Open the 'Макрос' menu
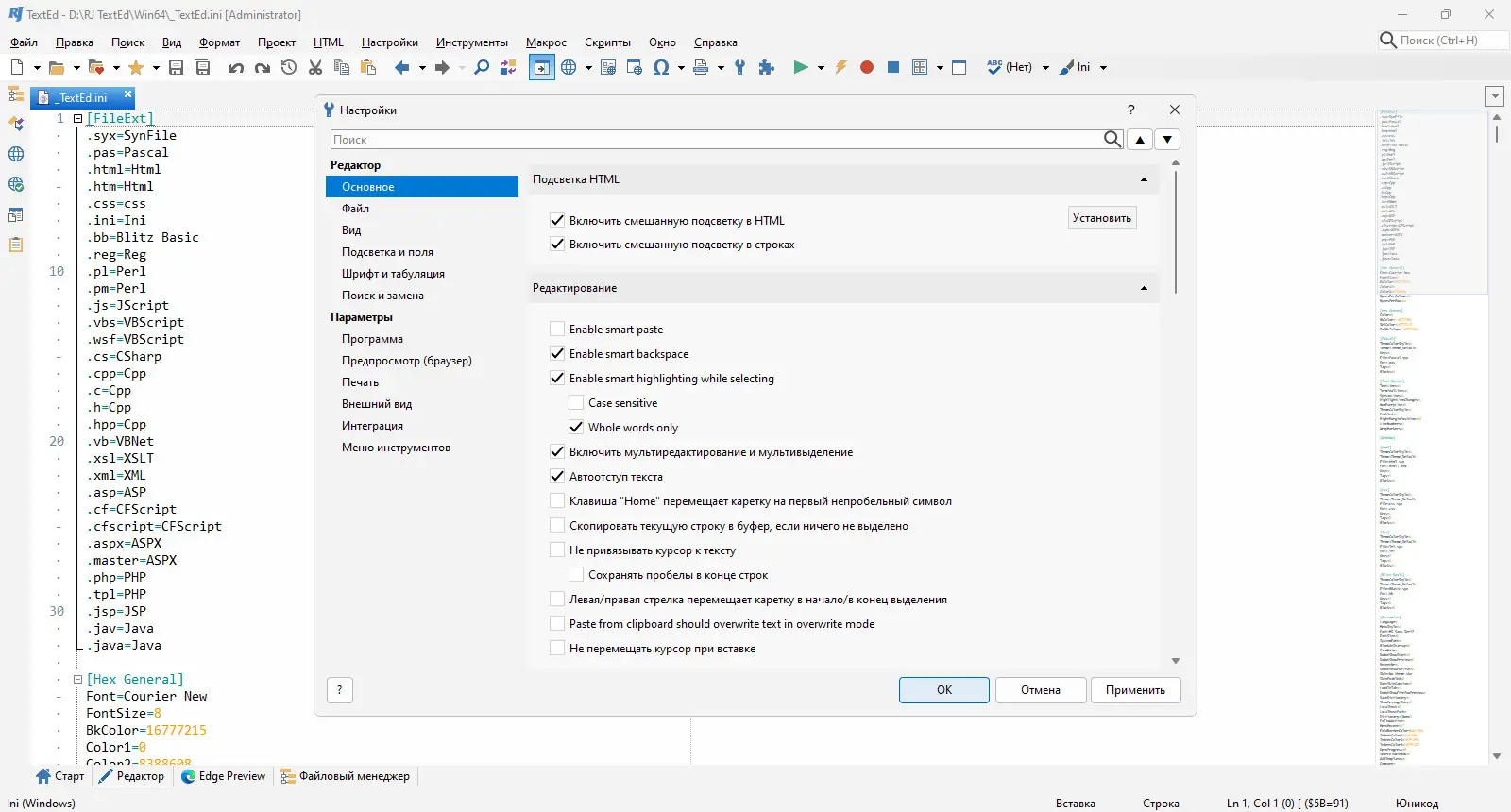This screenshot has width=1511, height=812. coord(546,42)
